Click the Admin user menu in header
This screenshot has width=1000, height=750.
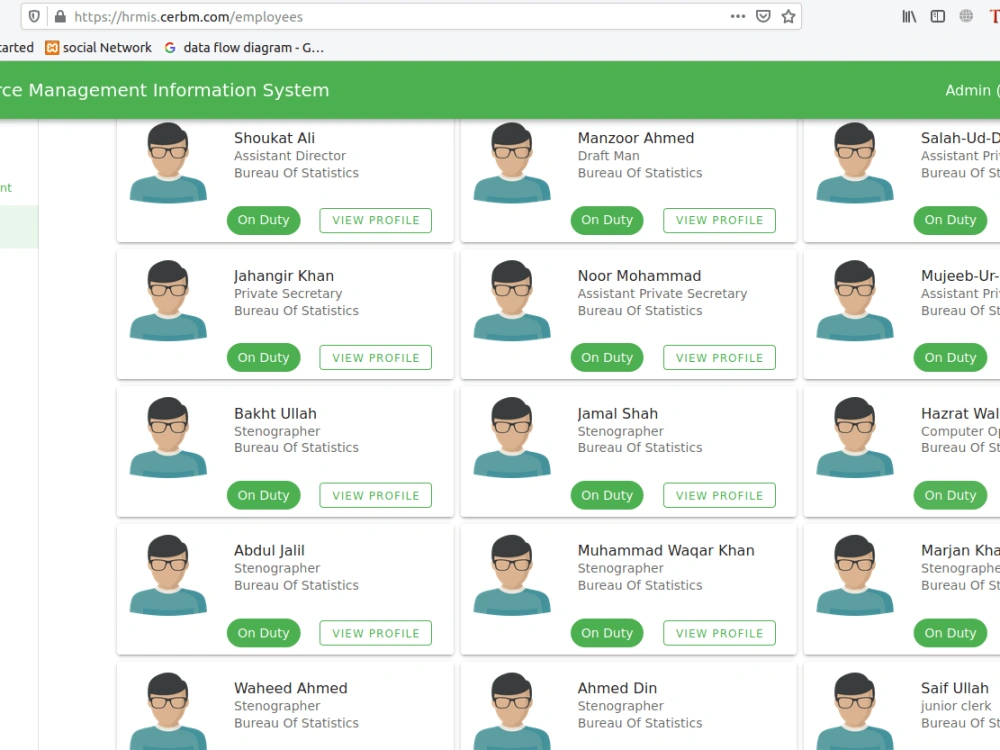[x=972, y=91]
